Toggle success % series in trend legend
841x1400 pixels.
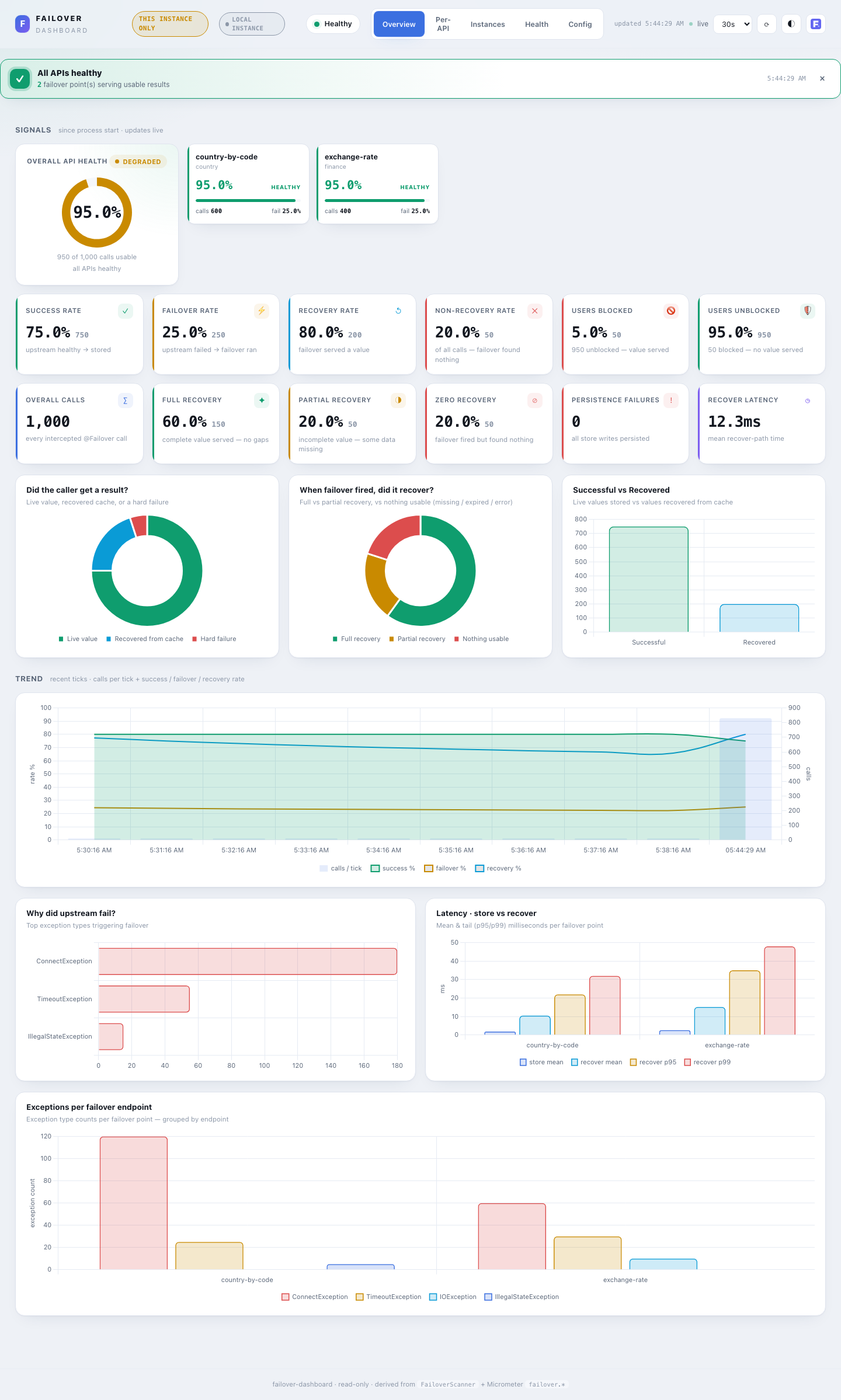[x=393, y=868]
